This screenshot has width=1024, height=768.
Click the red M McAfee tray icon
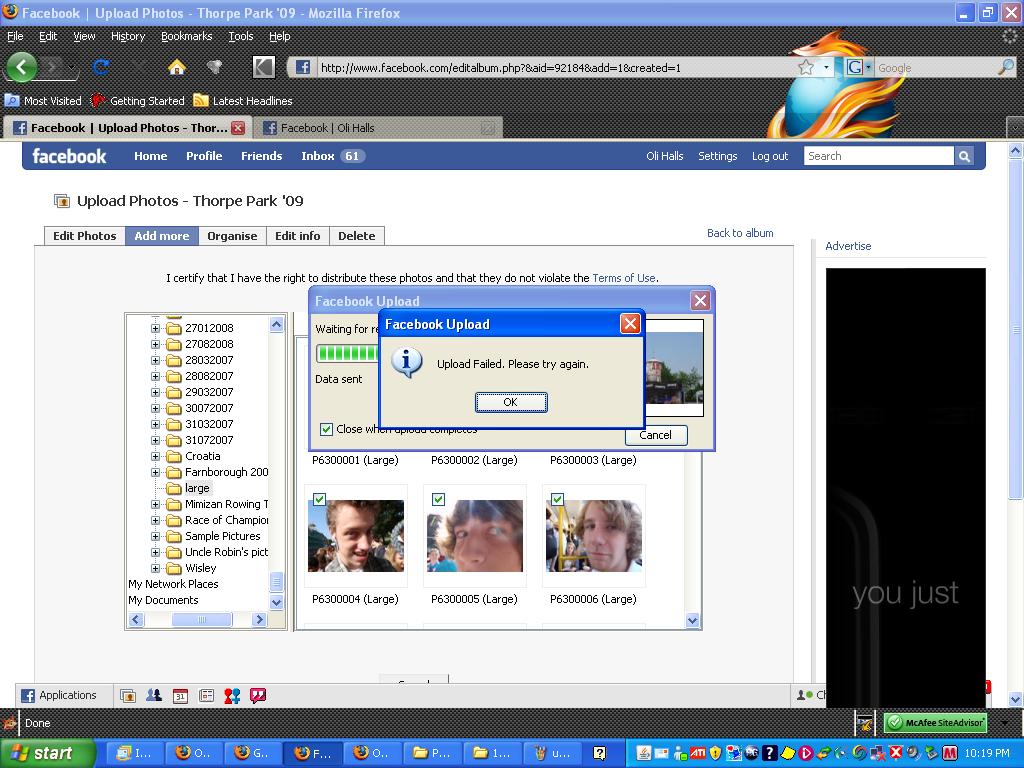click(949, 753)
